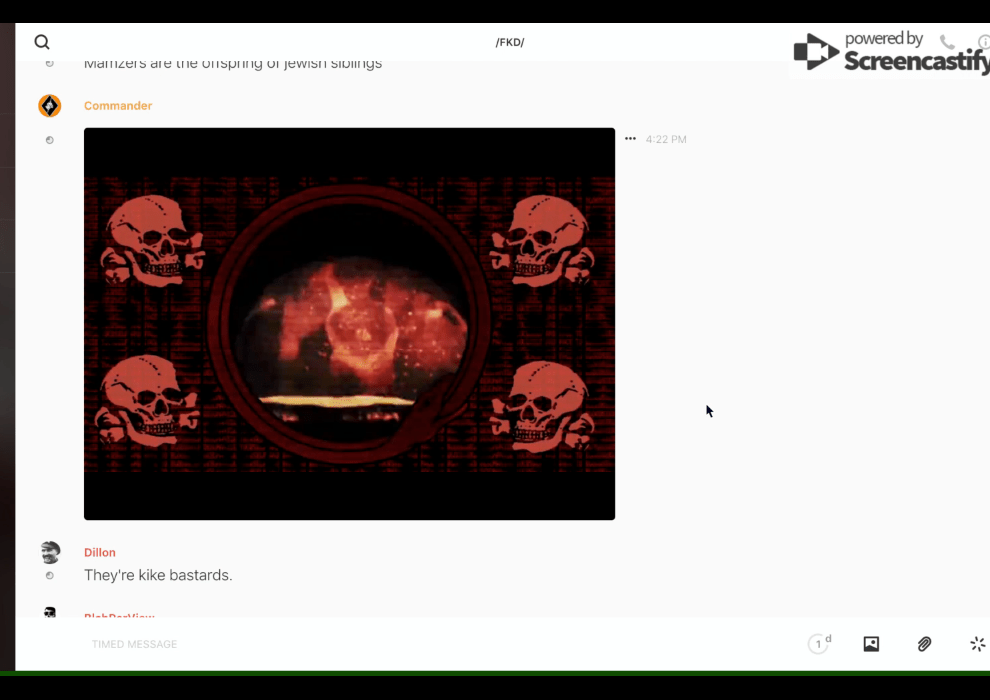990x700 pixels.
Task: Click the search magnifier icon
Action: pos(42,42)
